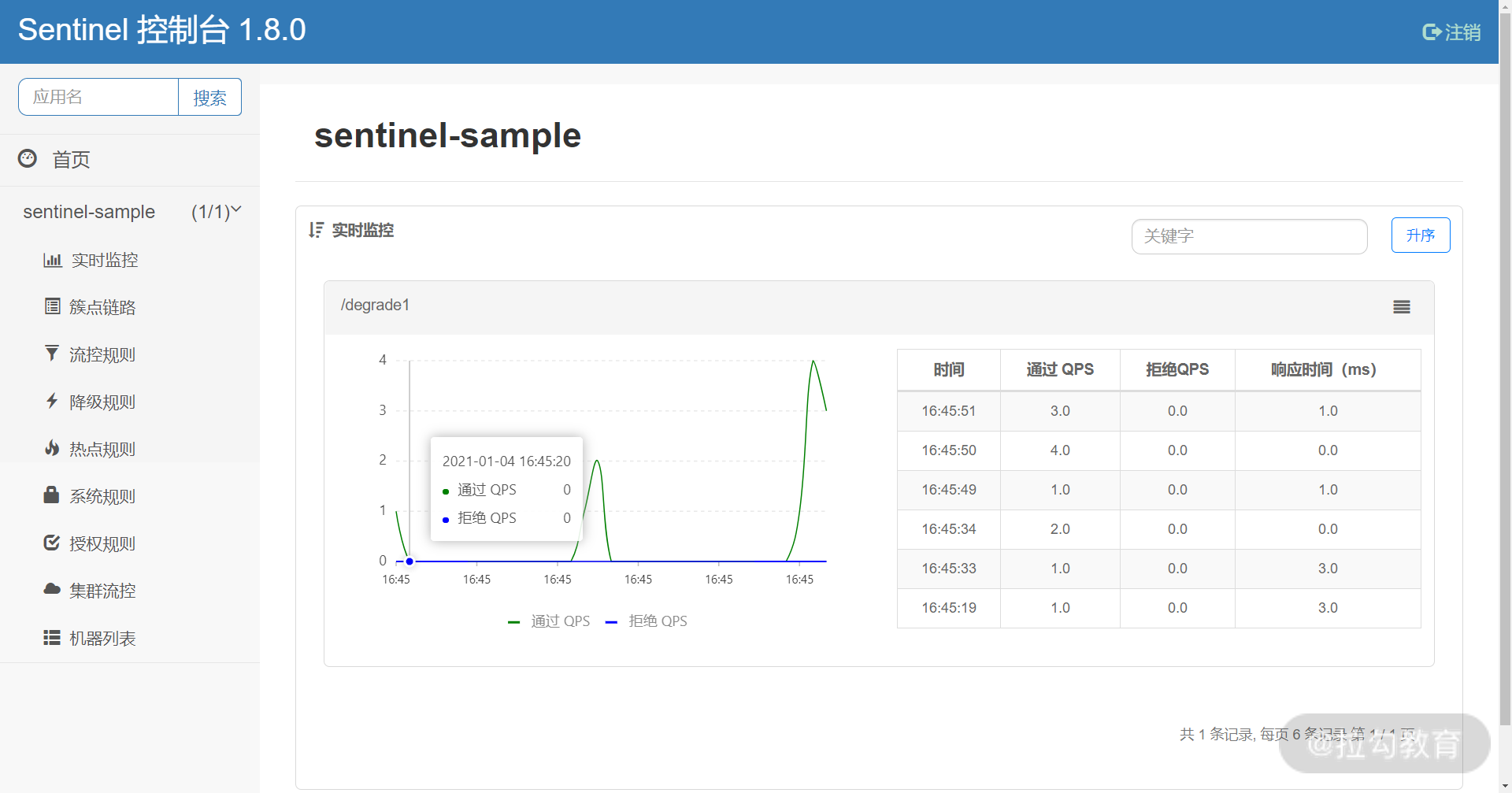Click the 响应时间 (ms) column header

pos(1328,369)
